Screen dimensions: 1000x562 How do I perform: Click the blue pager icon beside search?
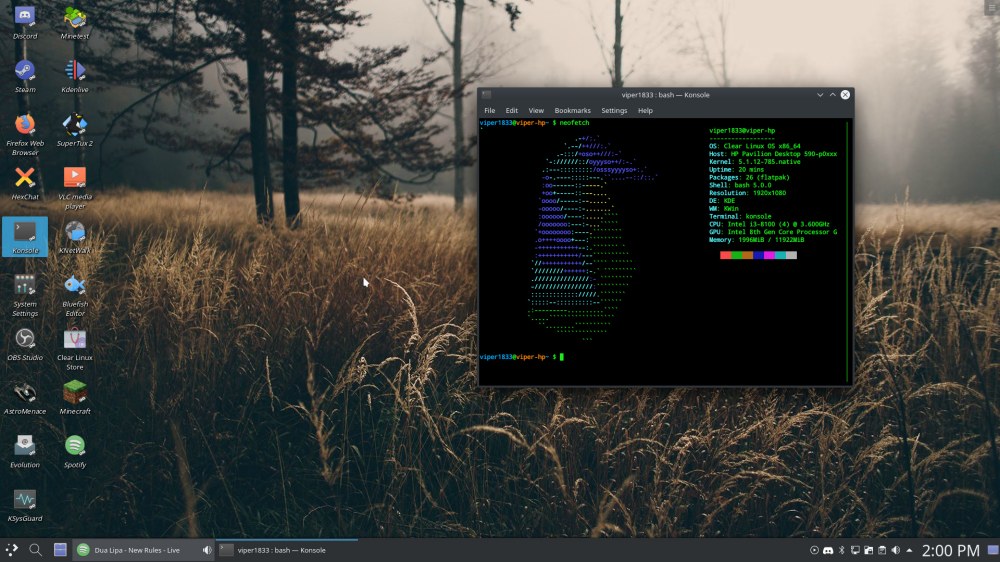point(60,550)
